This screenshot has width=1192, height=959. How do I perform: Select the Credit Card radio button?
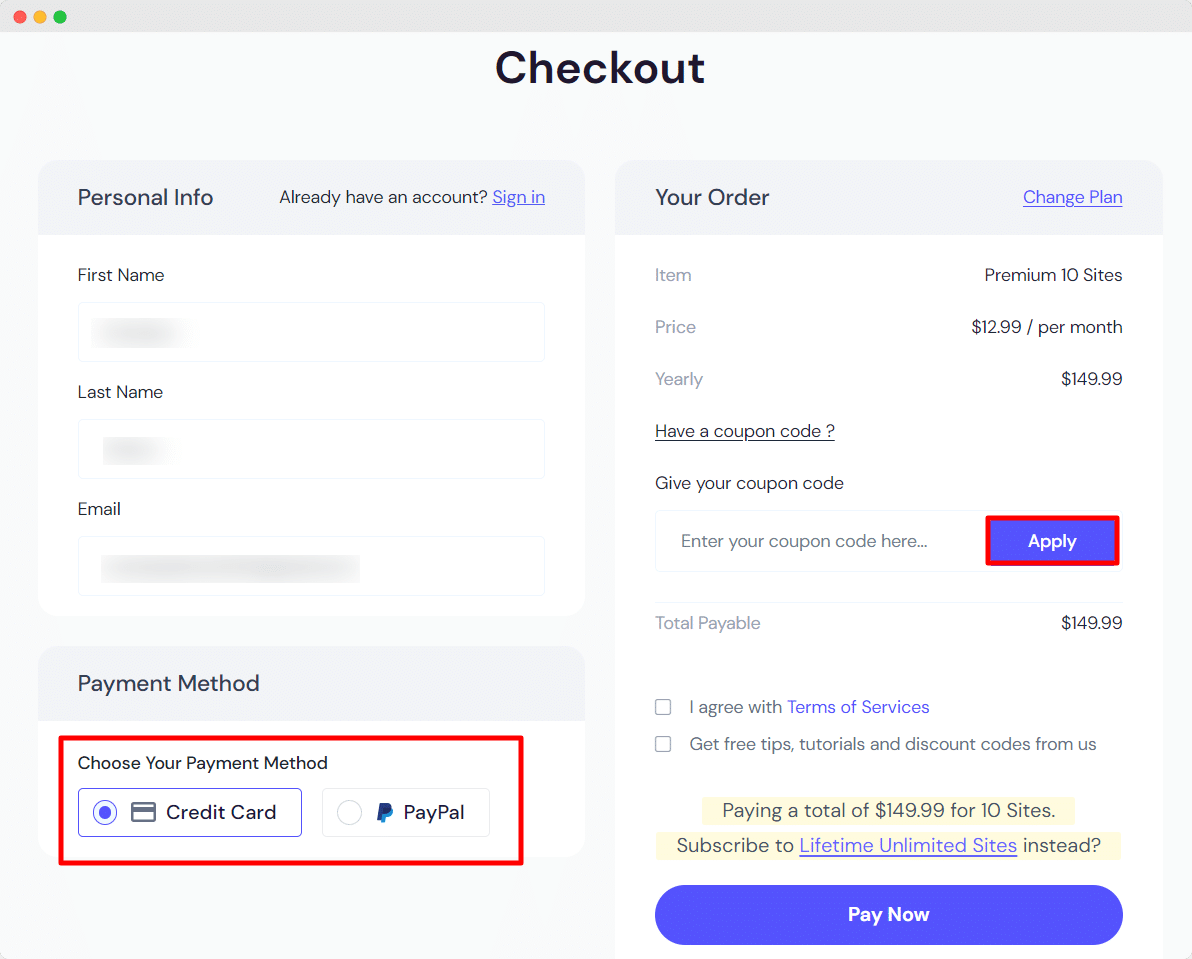click(105, 812)
